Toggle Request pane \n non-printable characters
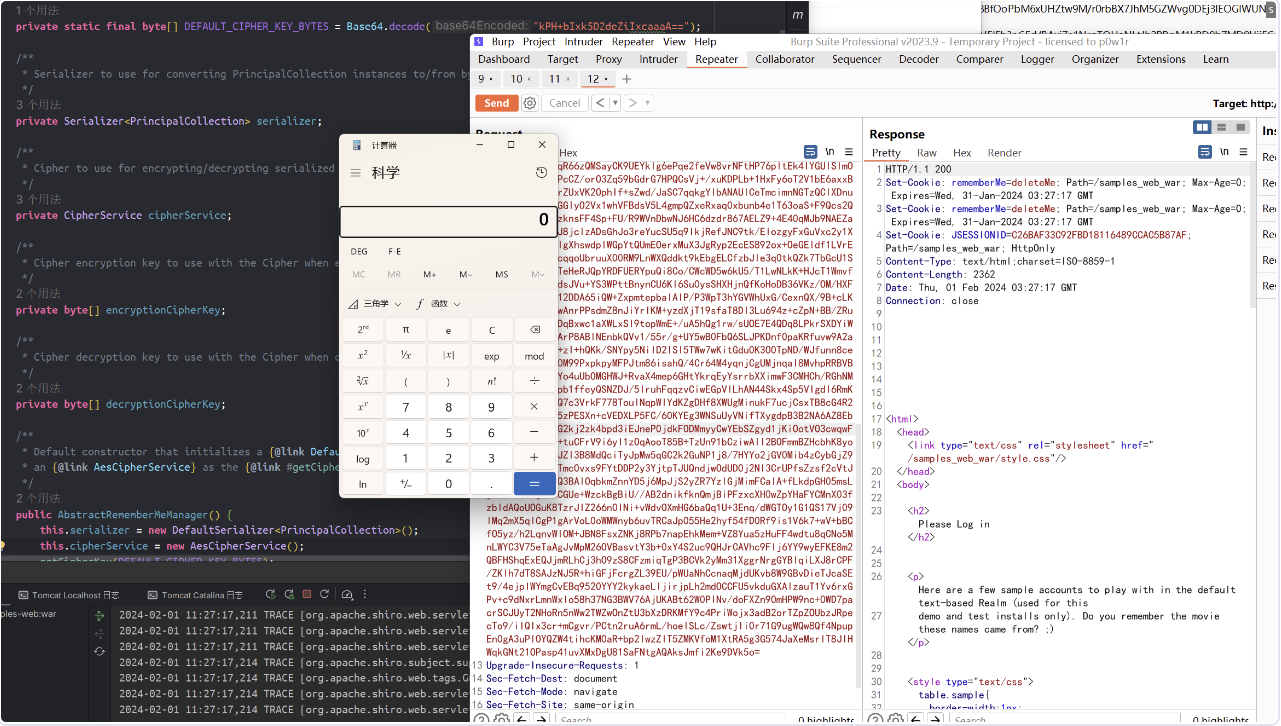 (x=830, y=152)
